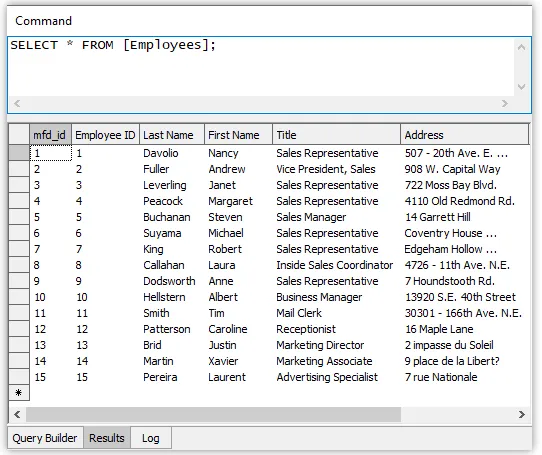Click the 'Marketing Associate' title cell
The height and width of the screenshot is (455, 542).
(336, 361)
